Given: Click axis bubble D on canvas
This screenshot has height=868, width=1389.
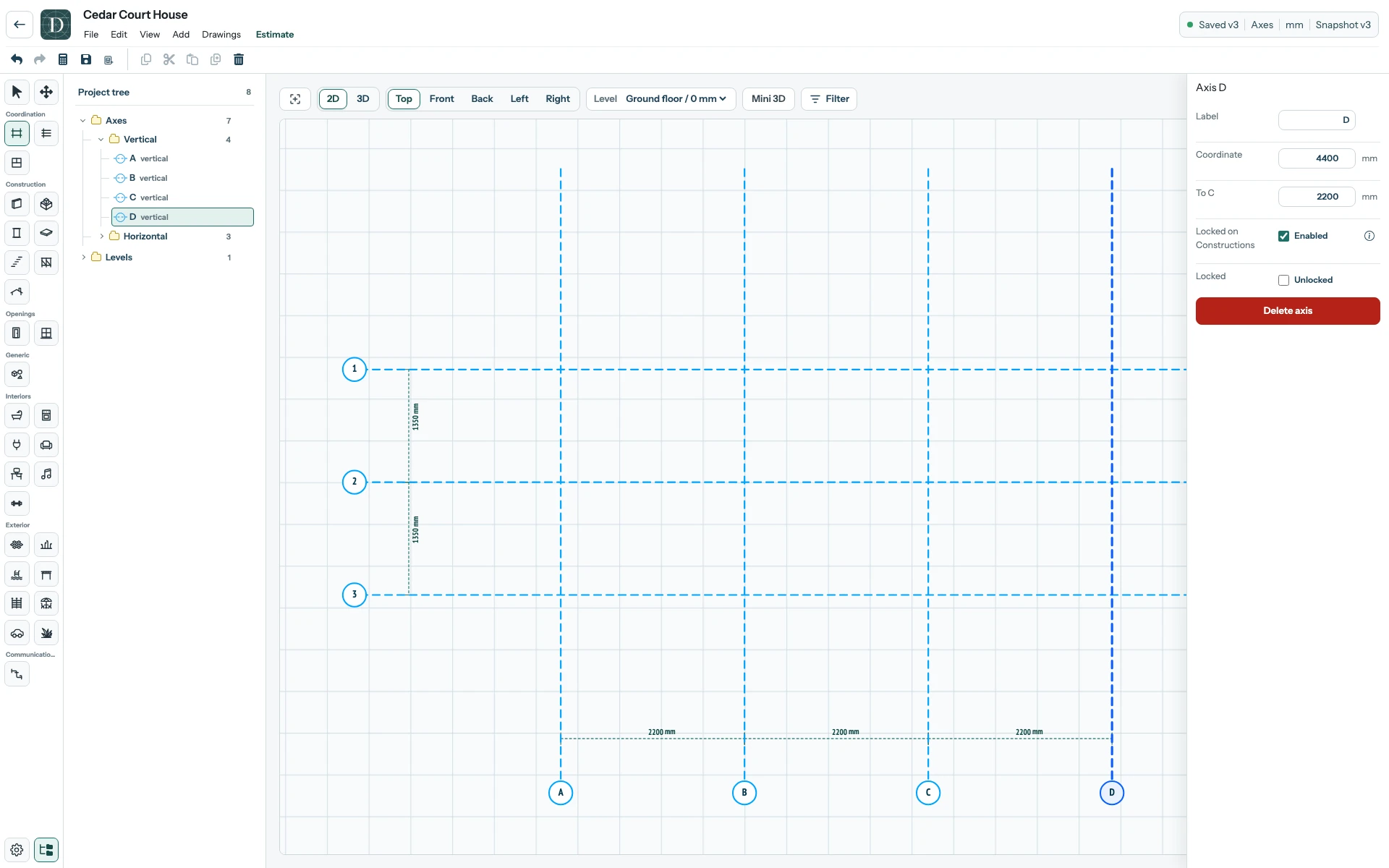Looking at the screenshot, I should [1112, 793].
